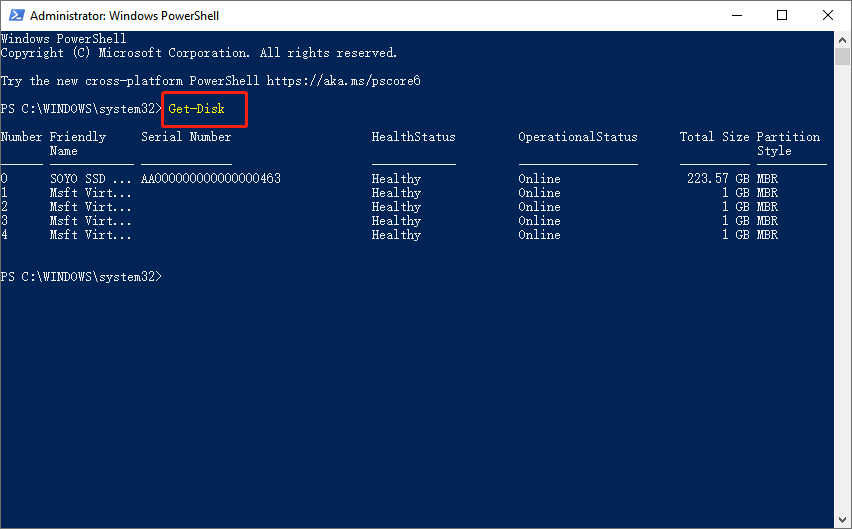
Task: Click 'Msft Virt...' name for disk 3
Action: pyautogui.click(x=91, y=221)
